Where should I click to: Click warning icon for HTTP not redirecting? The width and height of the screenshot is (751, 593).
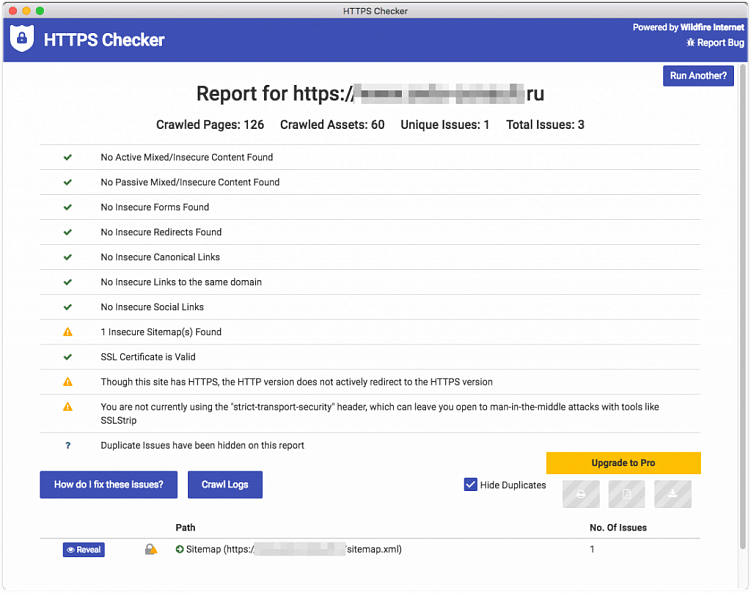[x=68, y=382]
